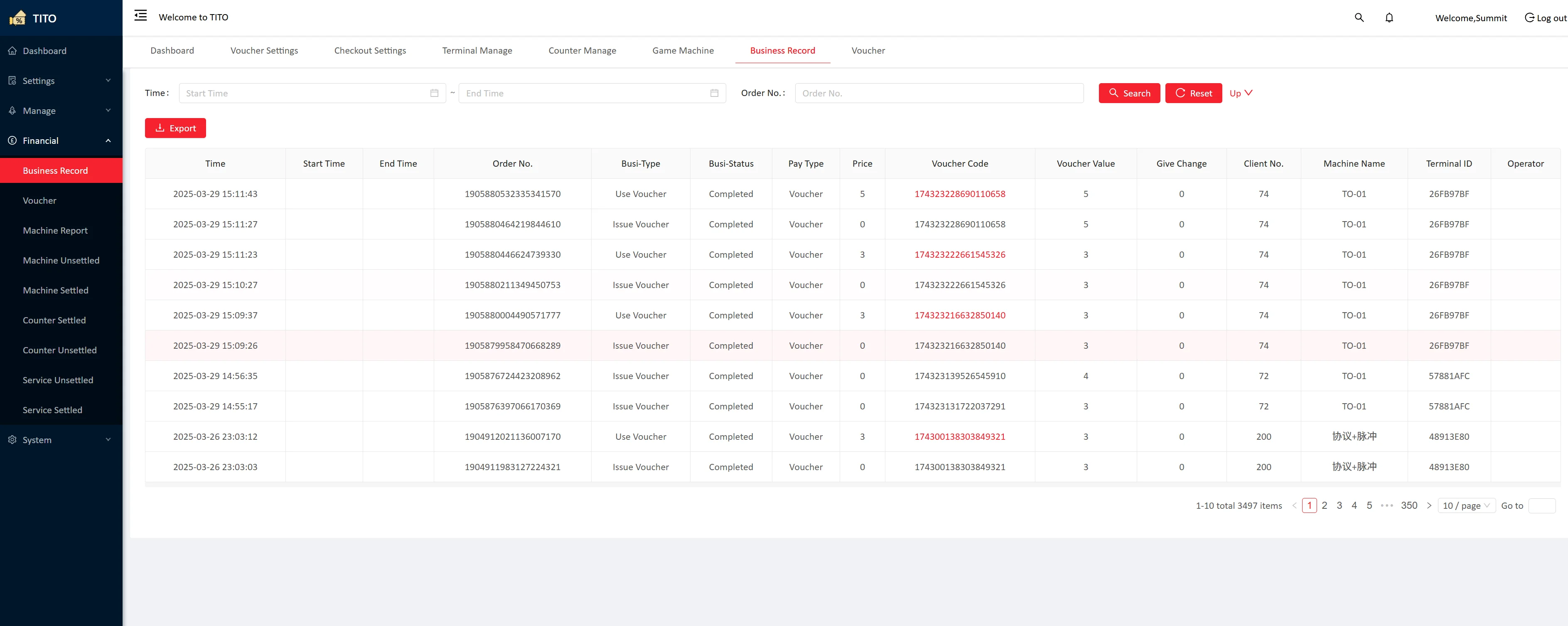
Task: Collapse filters with the Up toggle
Action: tap(1240, 93)
